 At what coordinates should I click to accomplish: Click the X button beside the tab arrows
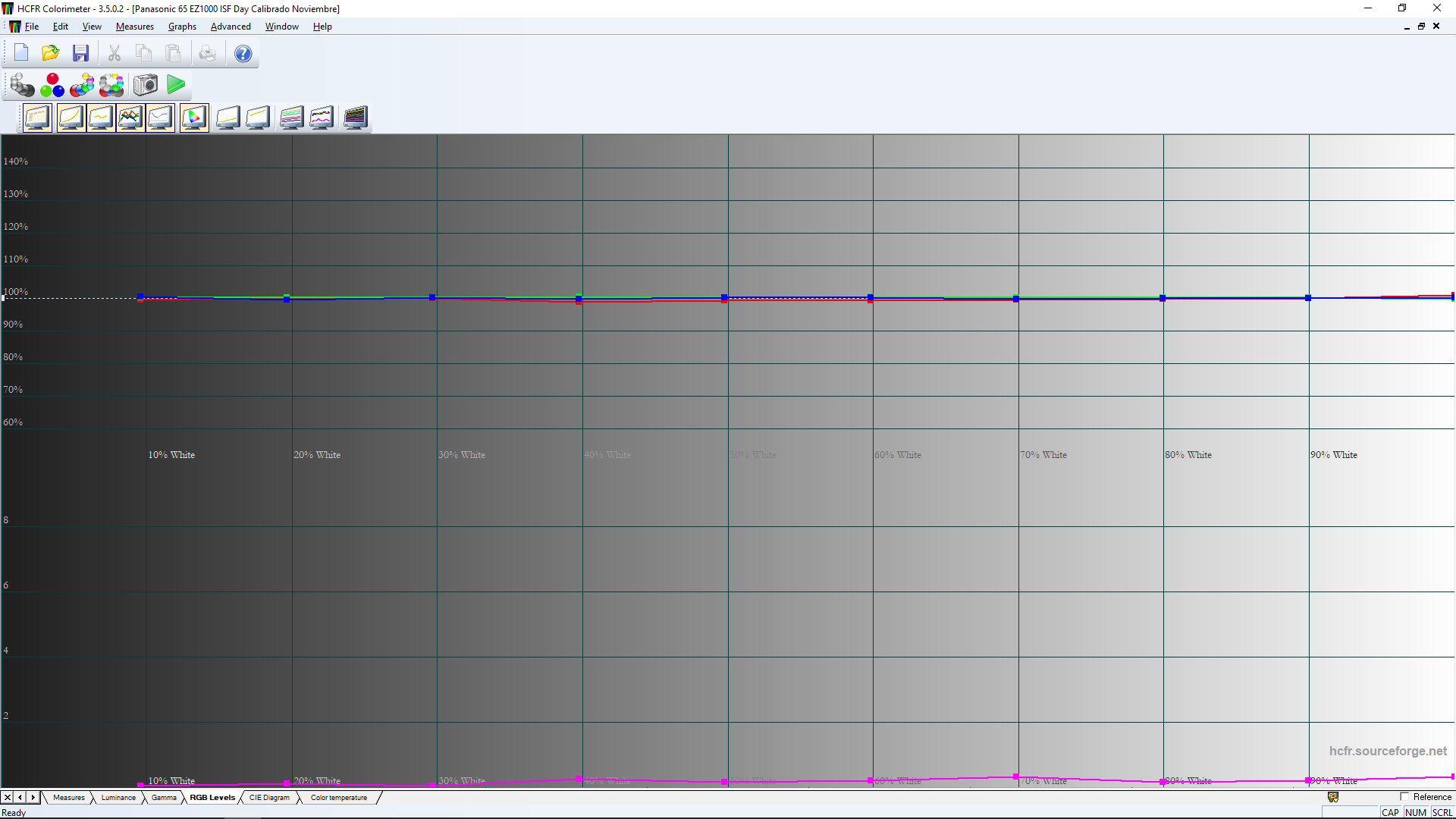click(8, 798)
